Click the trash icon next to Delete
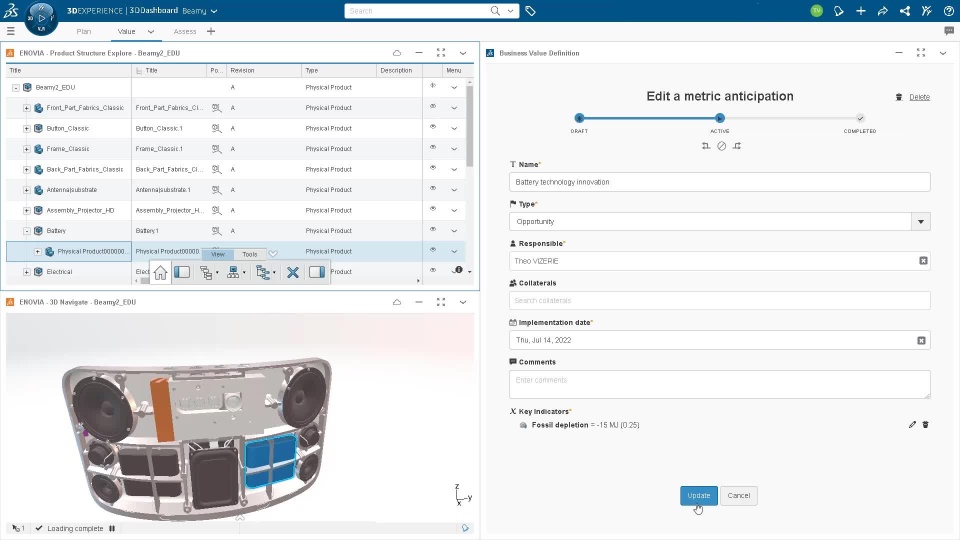The width and height of the screenshot is (960, 540). coord(899,97)
